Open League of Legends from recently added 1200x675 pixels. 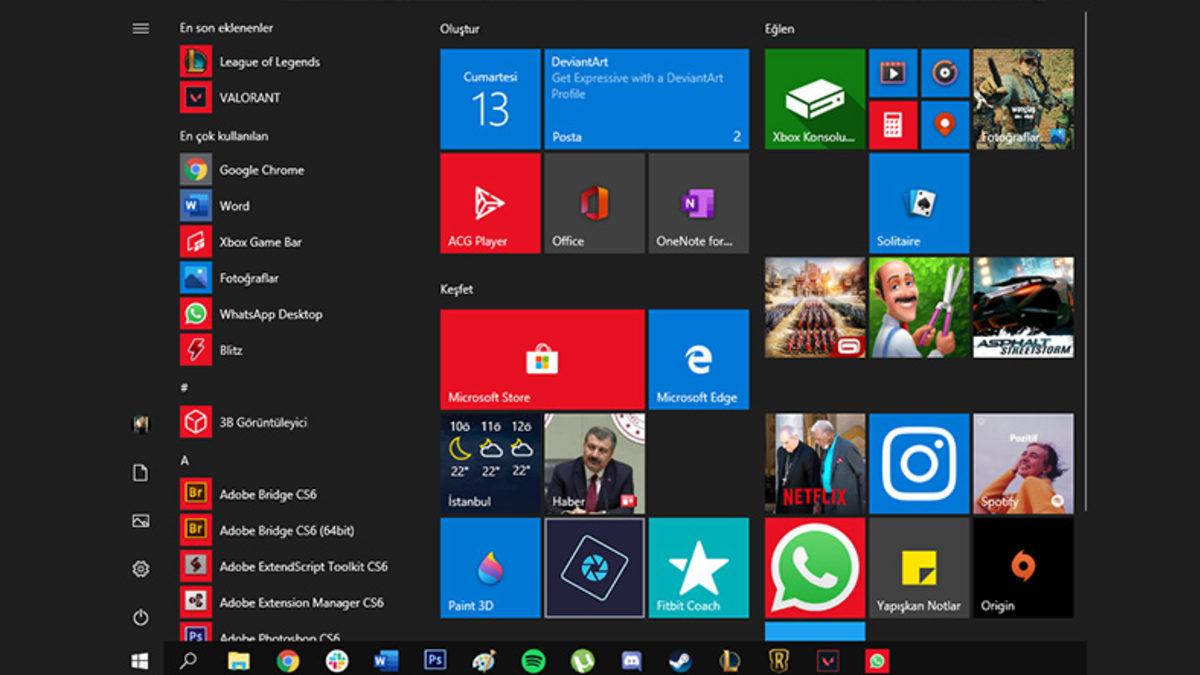[268, 62]
